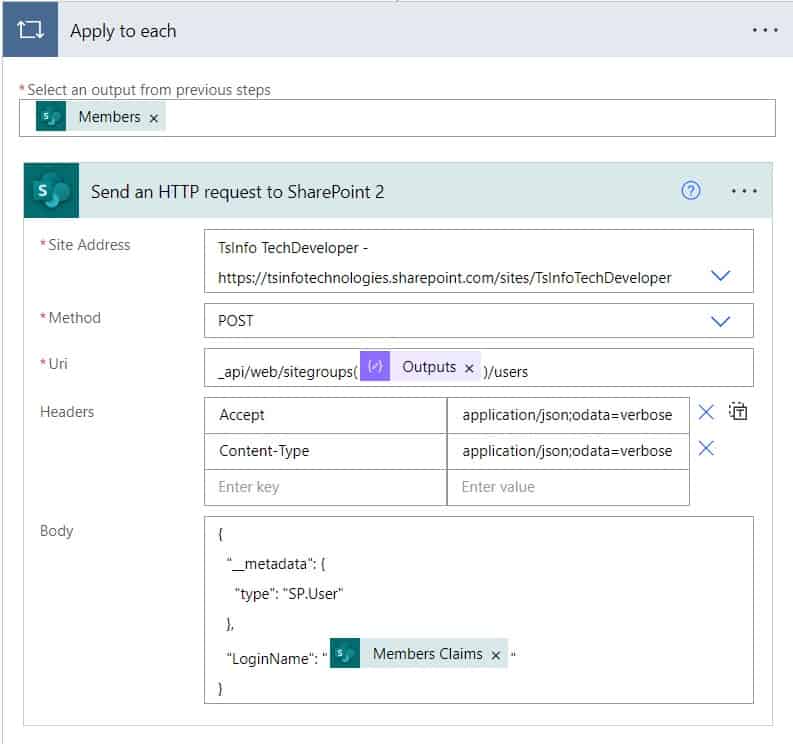Click the Apply to each title header
Screen dimensions: 793x744
[123, 31]
